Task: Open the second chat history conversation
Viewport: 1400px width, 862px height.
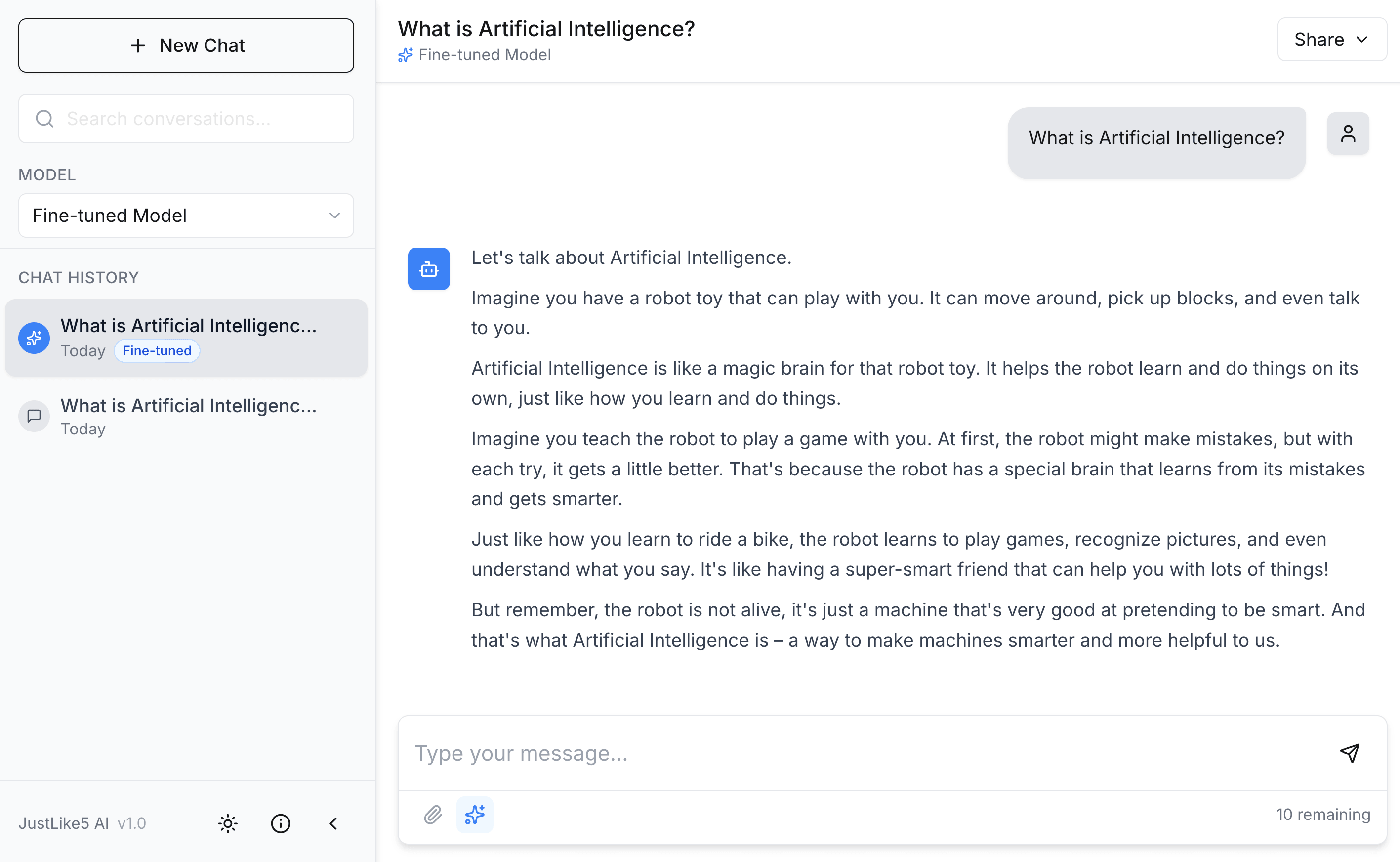Action: (x=186, y=416)
